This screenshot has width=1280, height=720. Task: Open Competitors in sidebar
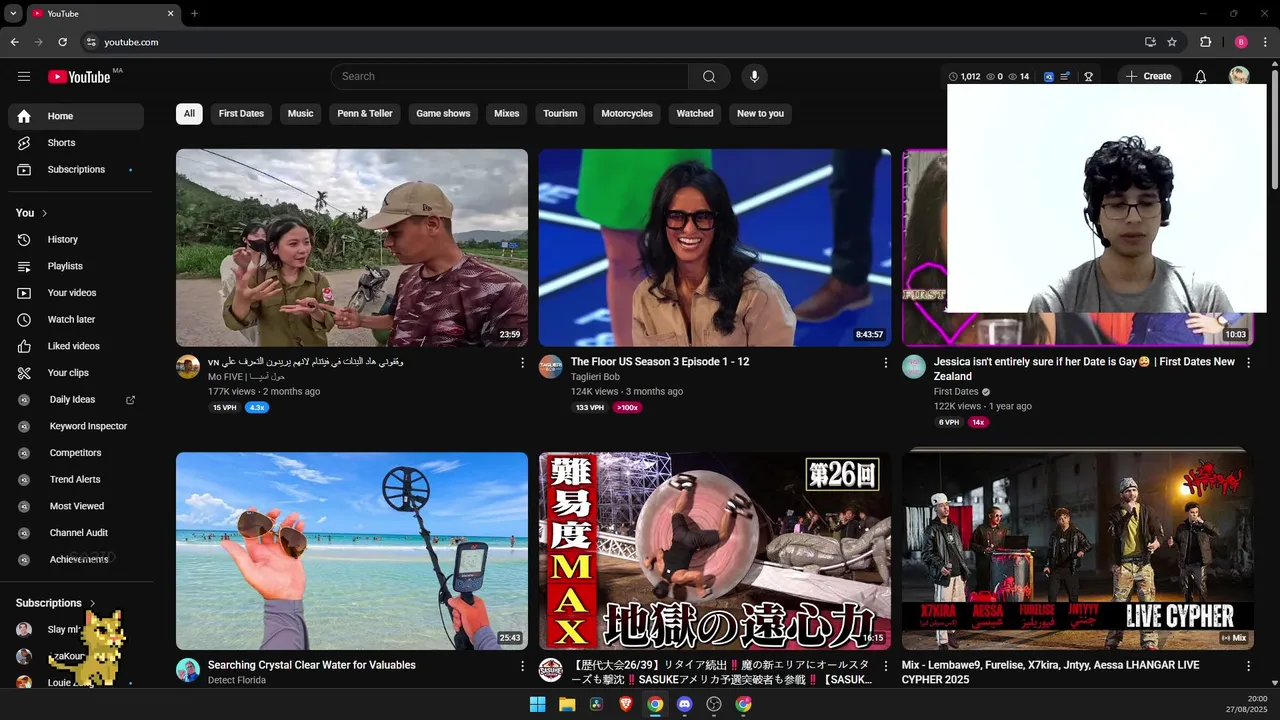click(76, 453)
